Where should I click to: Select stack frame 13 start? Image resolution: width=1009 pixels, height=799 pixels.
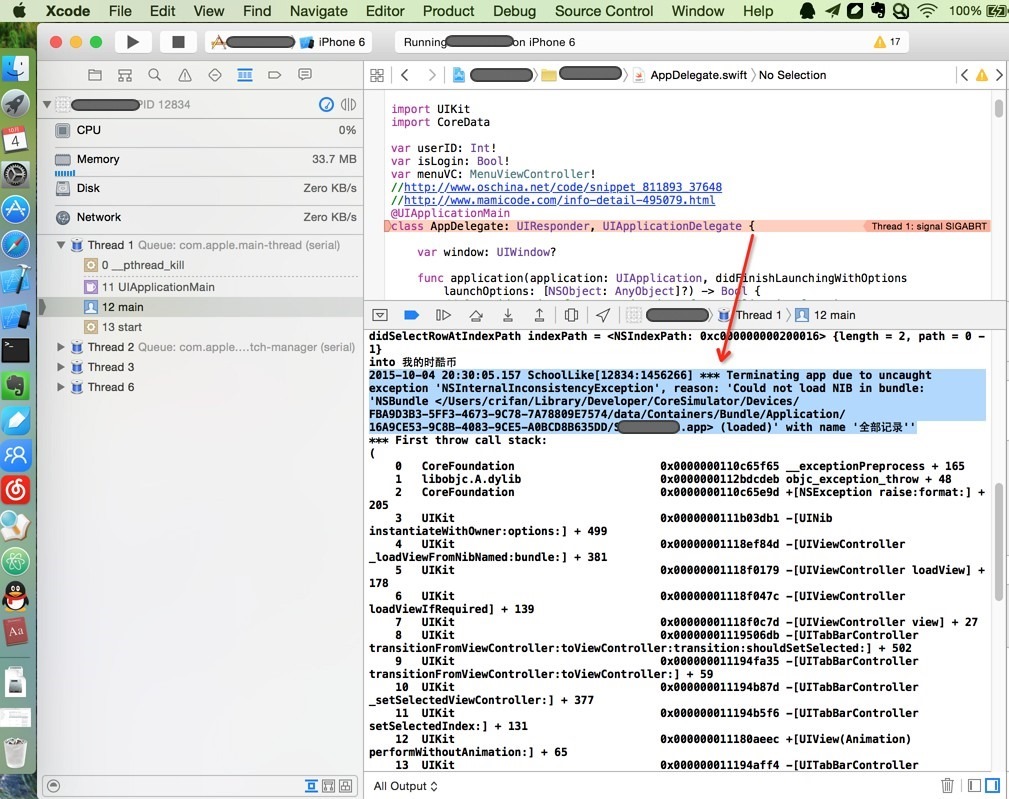pyautogui.click(x=199, y=327)
